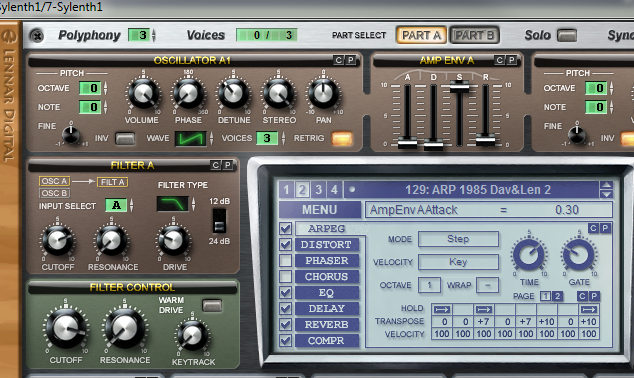634x378 pixels.
Task: Enable the PHASER effect checkbox
Action: pyautogui.click(x=285, y=261)
